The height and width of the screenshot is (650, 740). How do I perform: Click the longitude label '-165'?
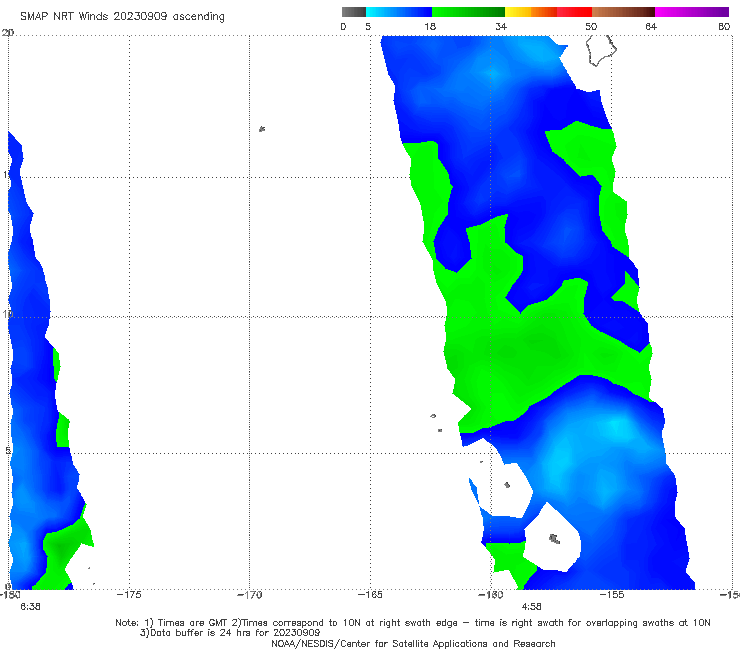click(370, 595)
